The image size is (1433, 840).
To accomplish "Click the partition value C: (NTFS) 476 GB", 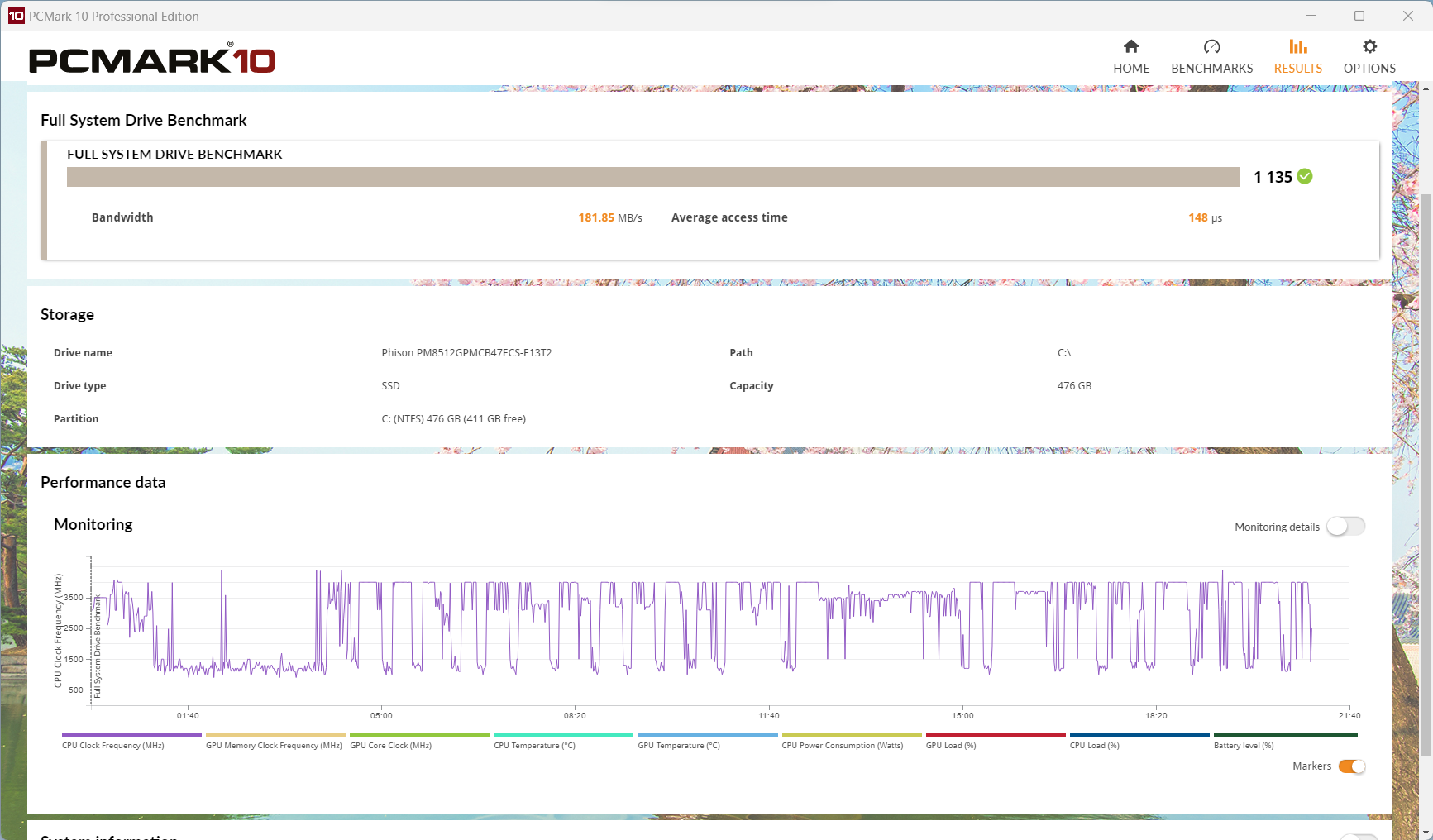I will pos(453,419).
